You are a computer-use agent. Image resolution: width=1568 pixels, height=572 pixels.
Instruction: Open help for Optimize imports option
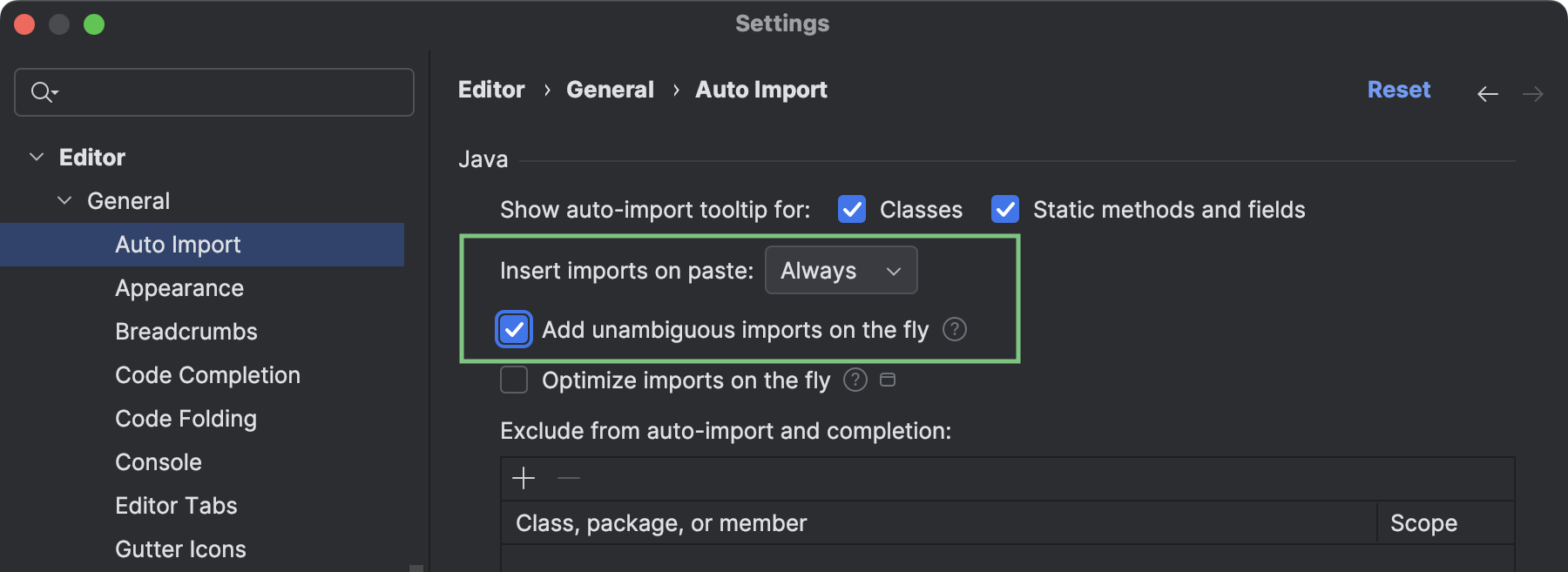(855, 380)
